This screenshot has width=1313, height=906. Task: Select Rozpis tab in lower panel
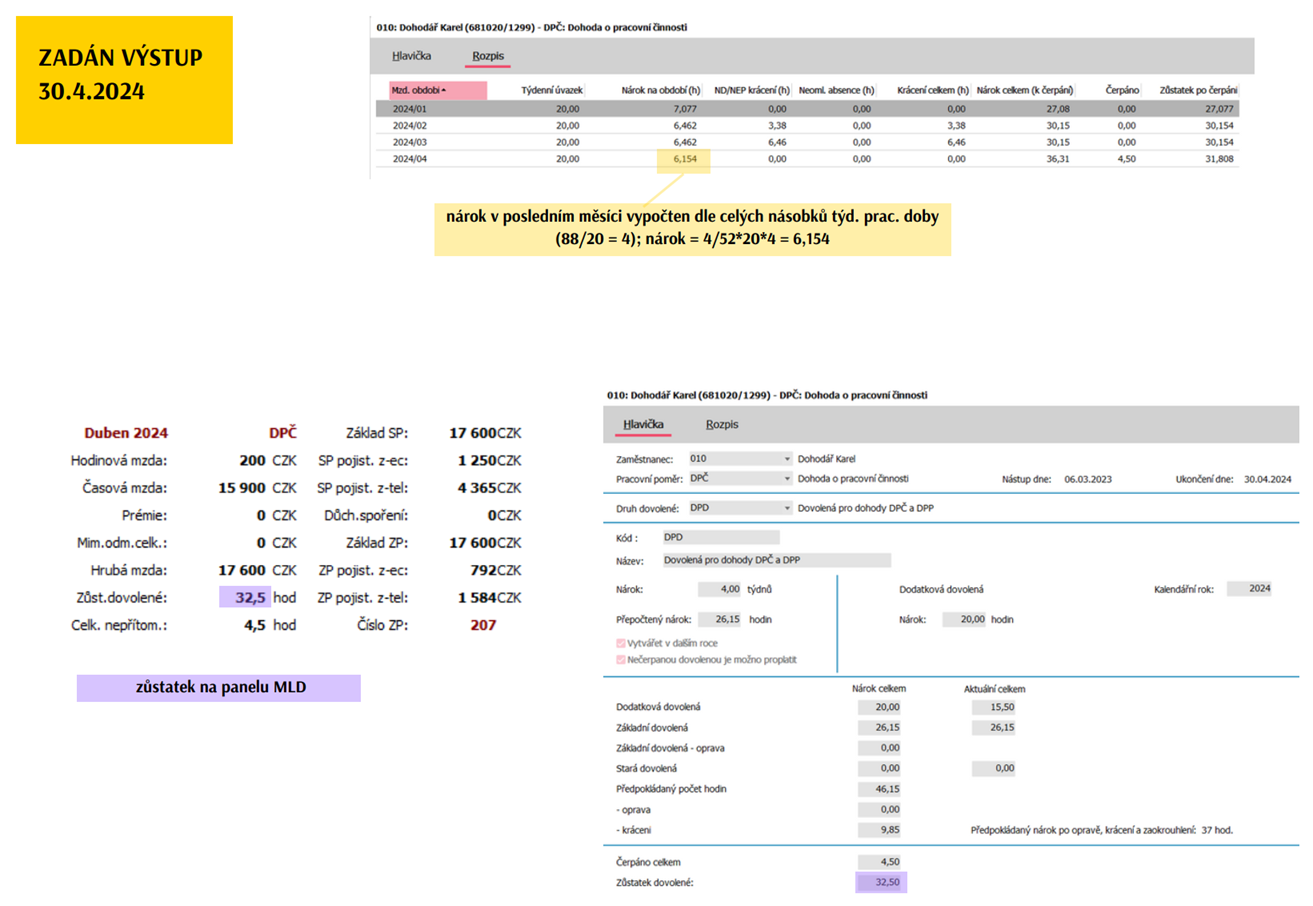722,424
